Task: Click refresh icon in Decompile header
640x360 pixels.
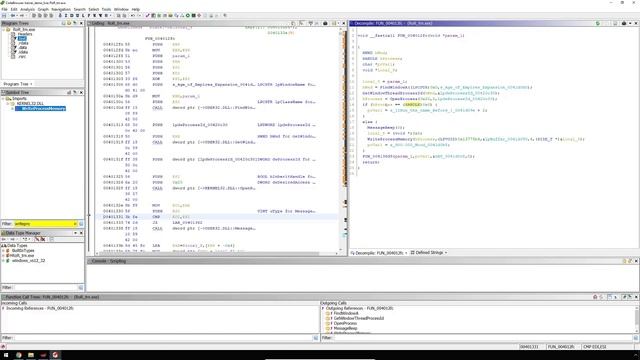Action: (598, 23)
